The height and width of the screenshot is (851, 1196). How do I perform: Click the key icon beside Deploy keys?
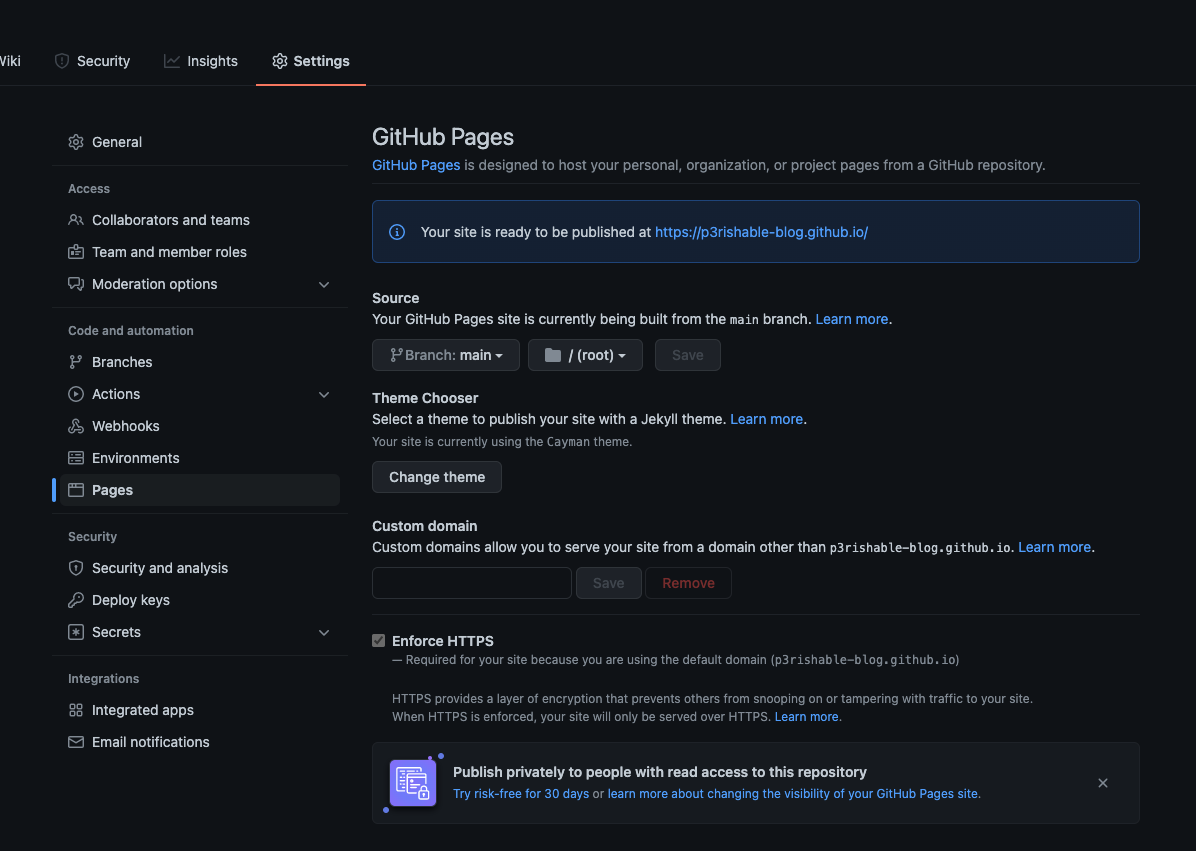(76, 599)
